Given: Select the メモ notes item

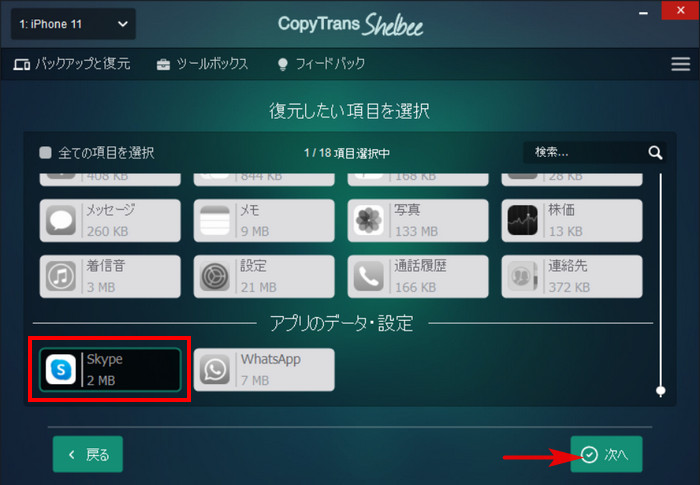Looking at the screenshot, I should click(x=264, y=221).
